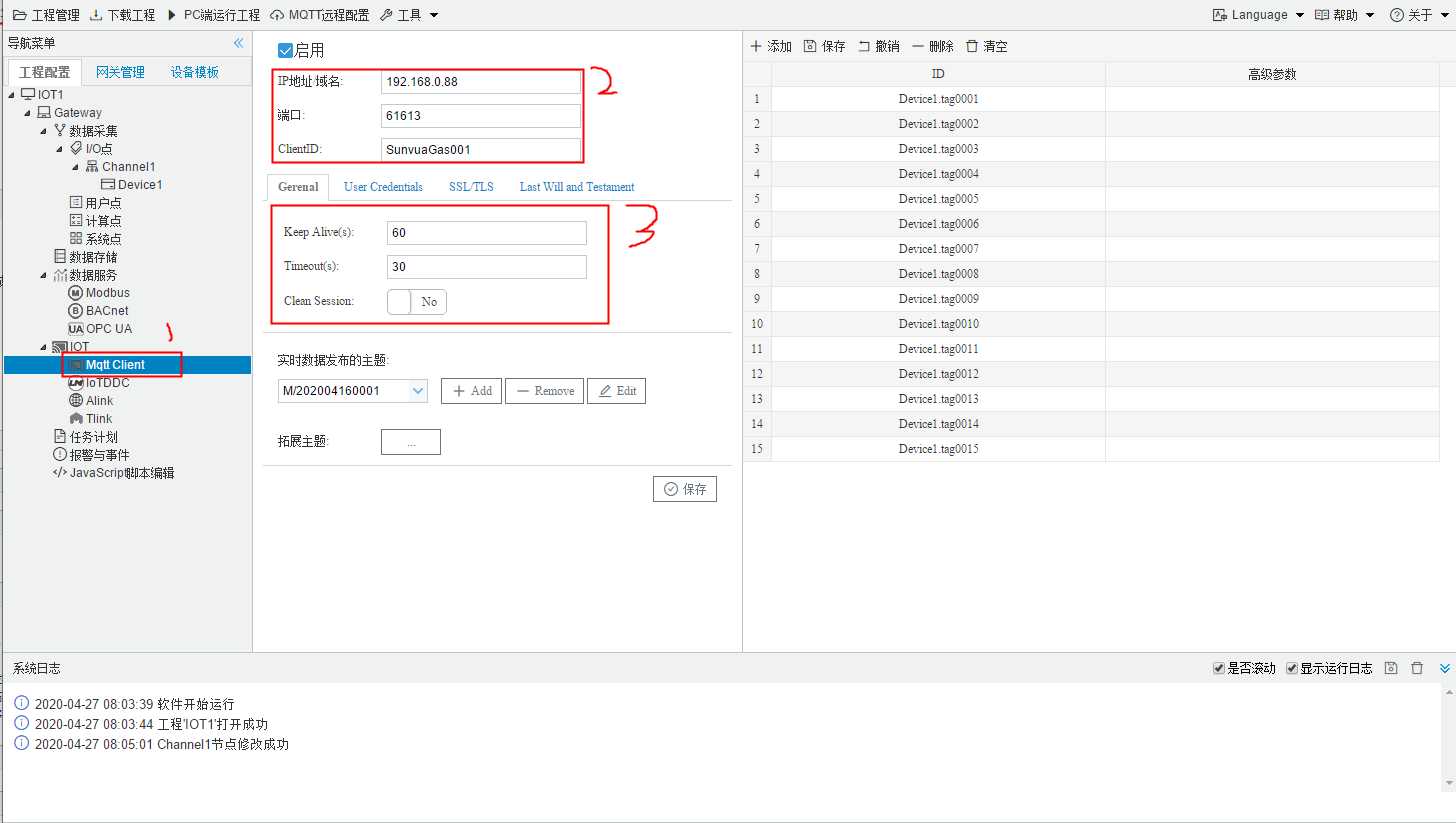Image resolution: width=1456 pixels, height=823 pixels.
Task: Open MQTT远程配置
Action: tap(319, 15)
